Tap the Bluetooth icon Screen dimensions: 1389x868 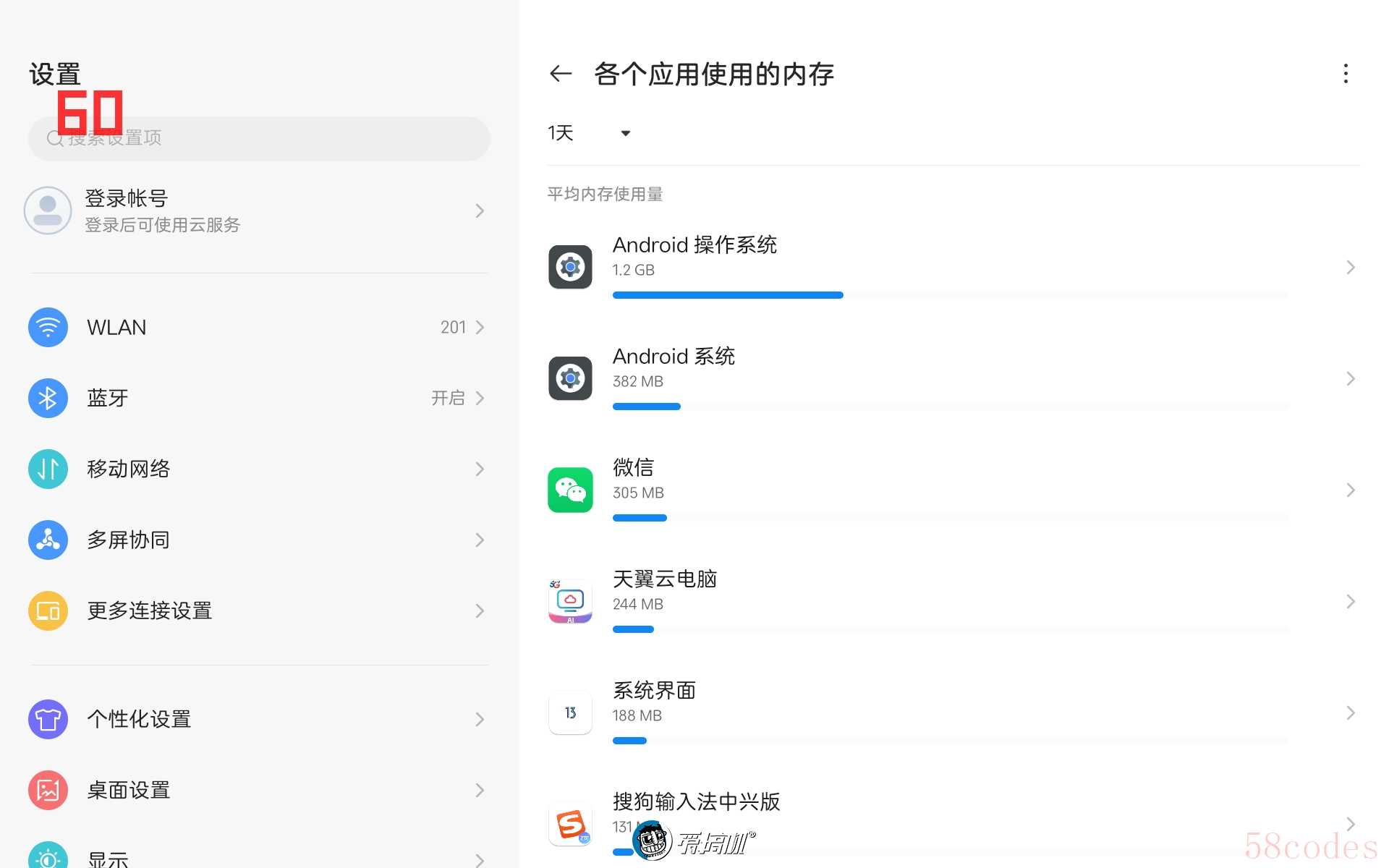[x=48, y=398]
